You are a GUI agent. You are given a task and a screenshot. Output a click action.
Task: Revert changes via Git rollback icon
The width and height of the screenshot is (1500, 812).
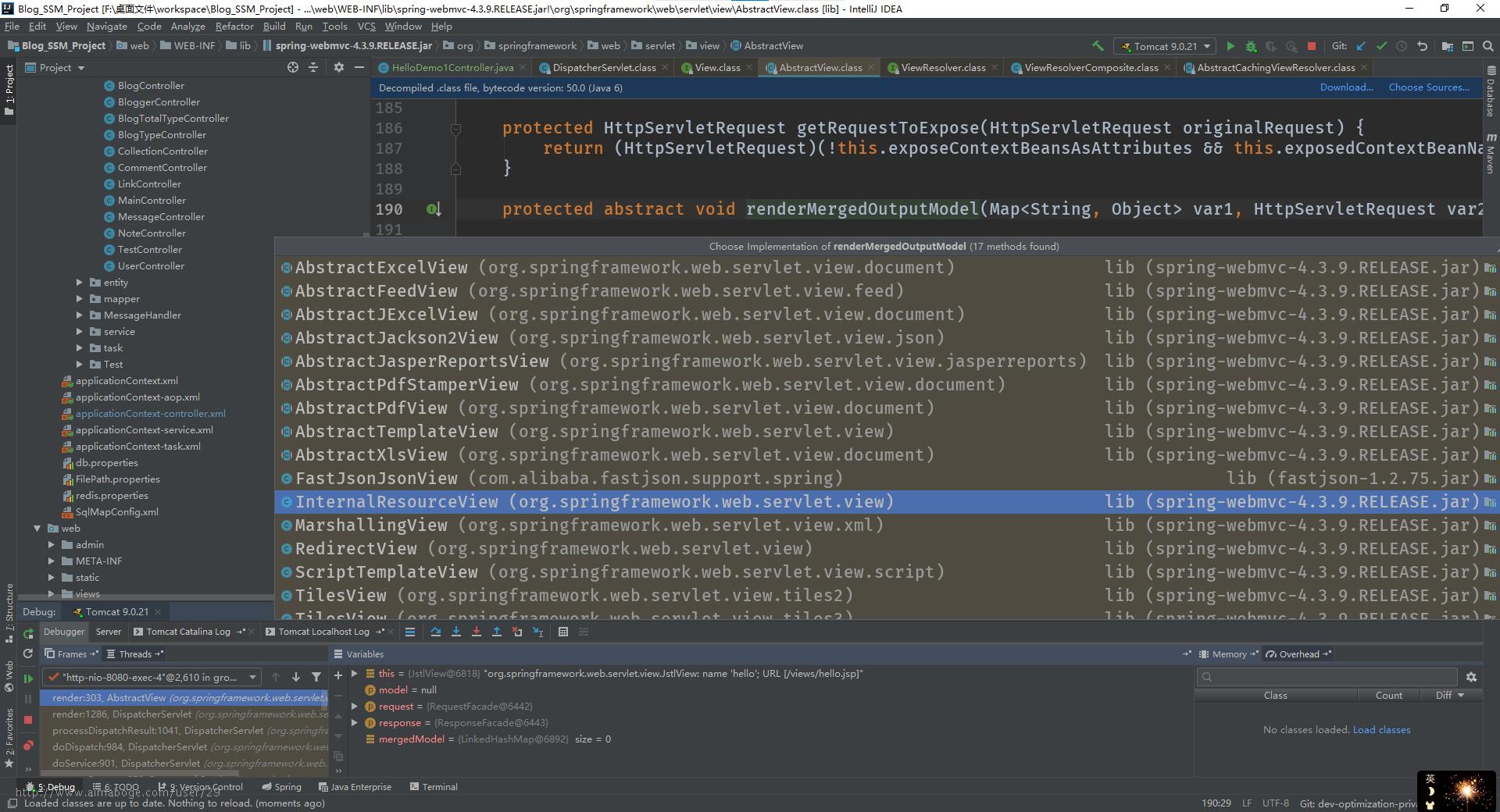(1423, 46)
